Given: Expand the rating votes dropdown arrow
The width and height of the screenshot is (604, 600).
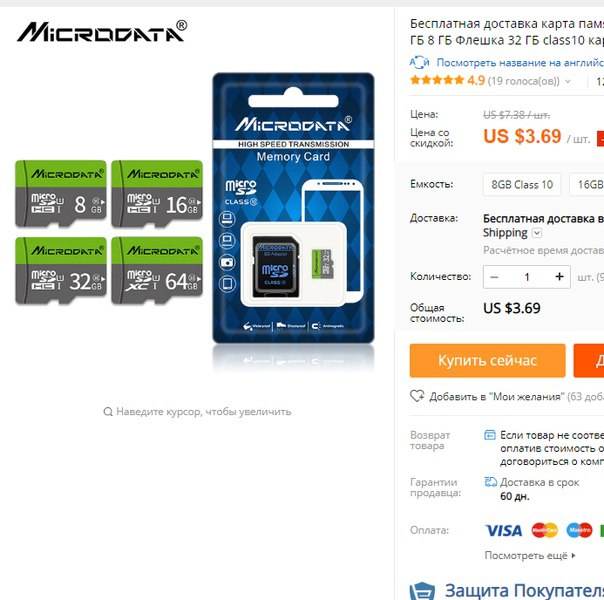Looking at the screenshot, I should pos(568,81).
